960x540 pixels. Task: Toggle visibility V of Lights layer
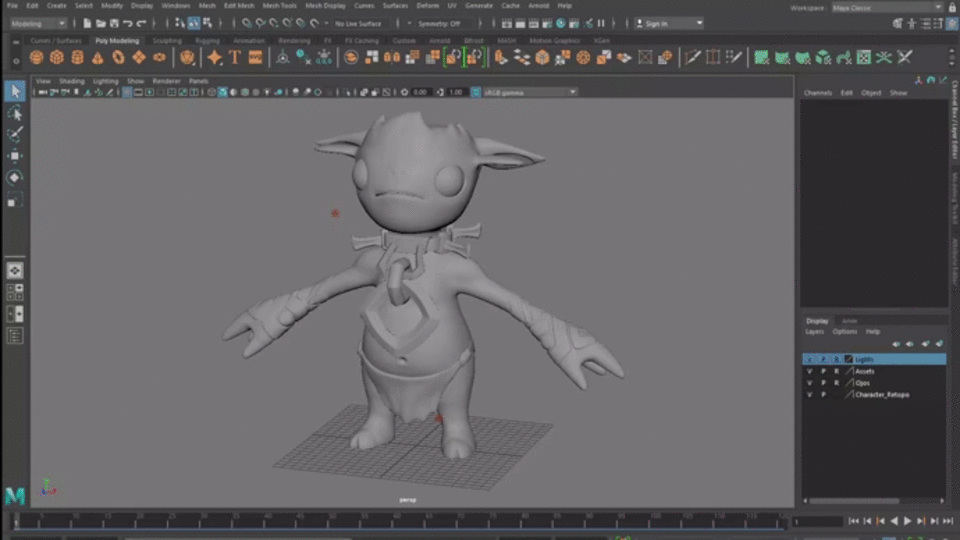click(809, 359)
